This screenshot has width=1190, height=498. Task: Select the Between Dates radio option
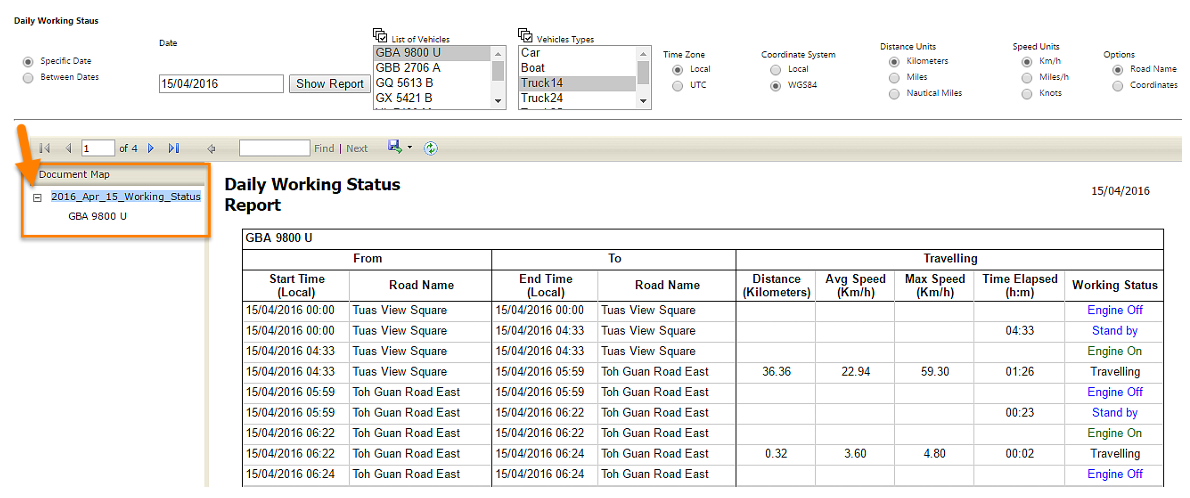[x=28, y=77]
